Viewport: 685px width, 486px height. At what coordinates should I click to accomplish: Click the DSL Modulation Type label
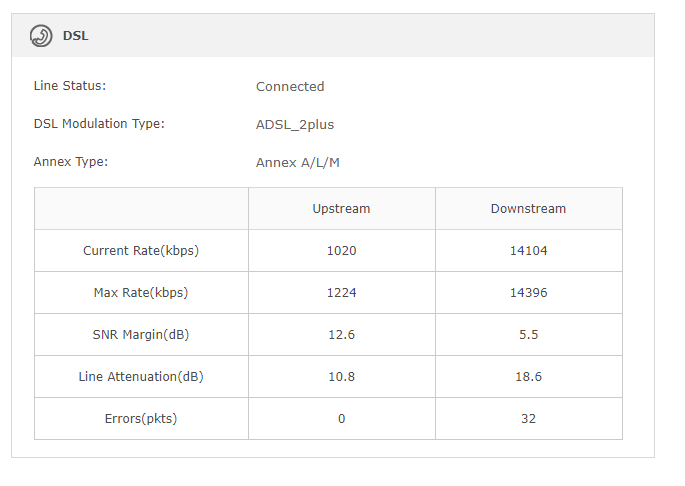pyautogui.click(x=99, y=124)
